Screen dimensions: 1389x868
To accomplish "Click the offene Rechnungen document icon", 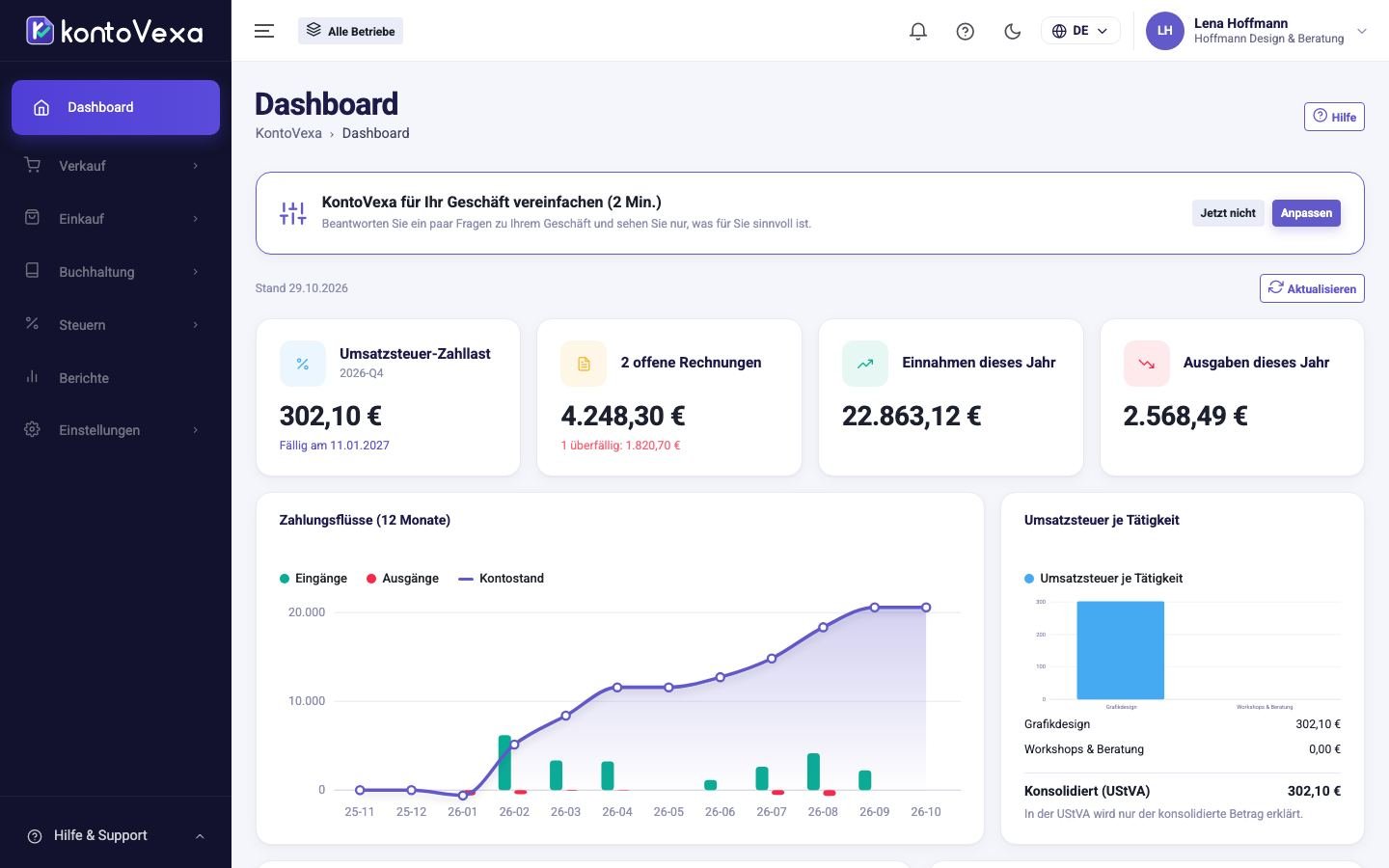I will pos(584,364).
